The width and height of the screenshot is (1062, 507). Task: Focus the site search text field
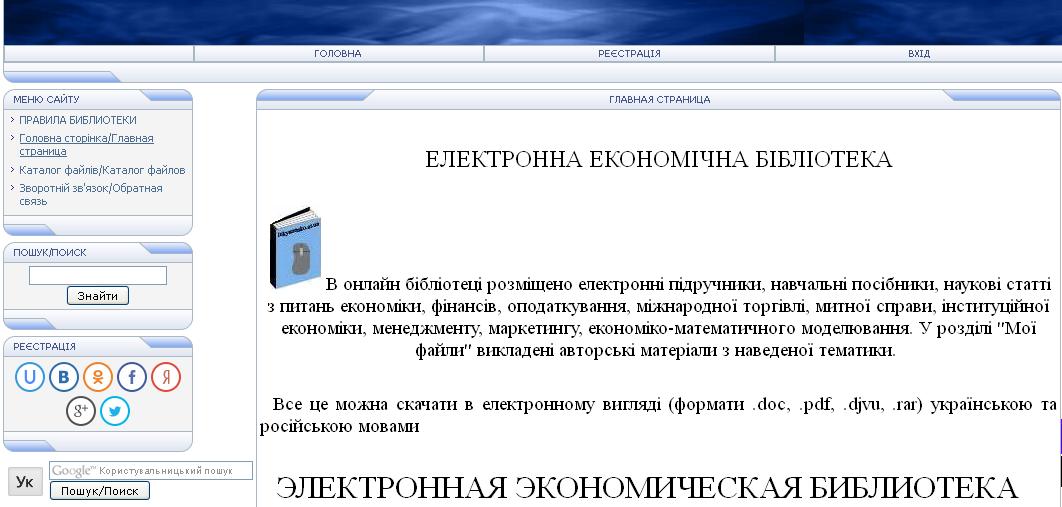98,275
